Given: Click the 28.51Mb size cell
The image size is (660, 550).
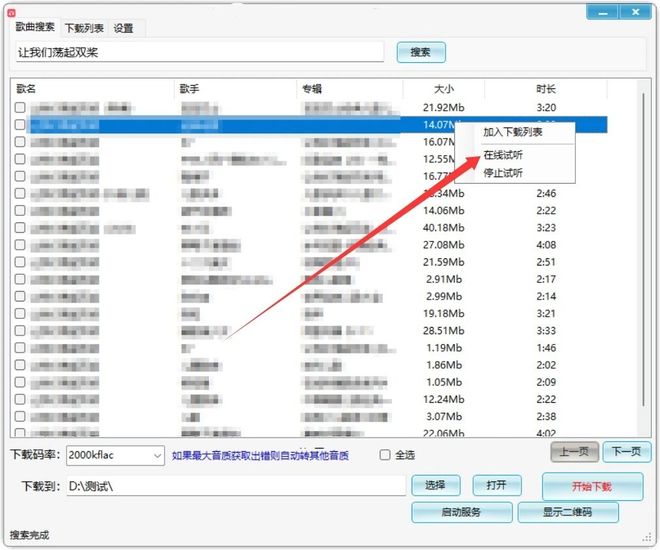Looking at the screenshot, I should 444,331.
